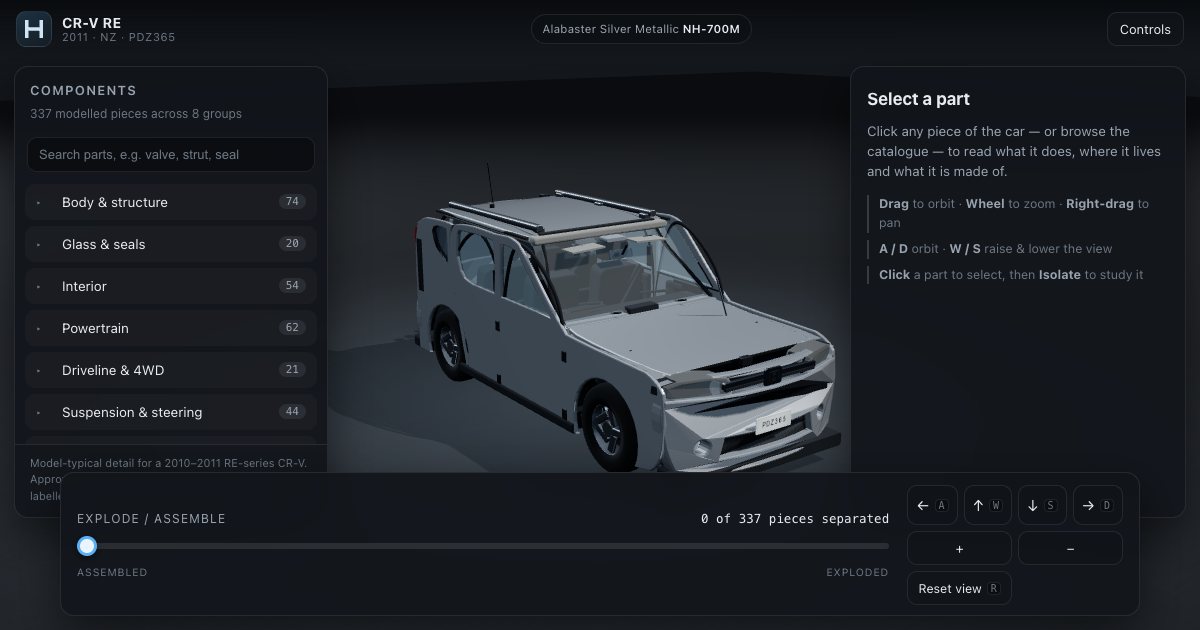Raise the view with the up arrow W button
This screenshot has height=630, width=1200.
tap(987, 506)
